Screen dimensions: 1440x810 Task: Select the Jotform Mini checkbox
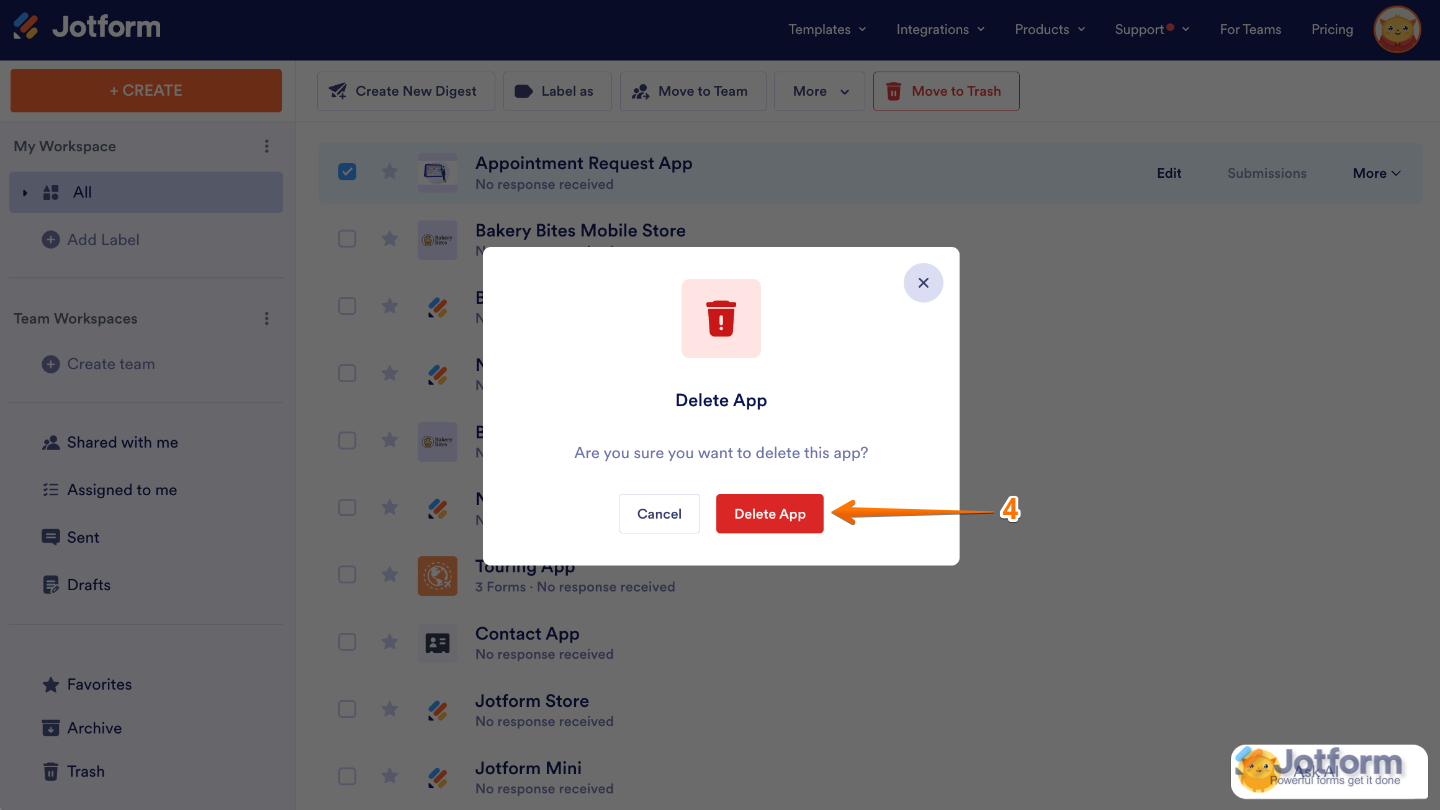[x=347, y=776]
